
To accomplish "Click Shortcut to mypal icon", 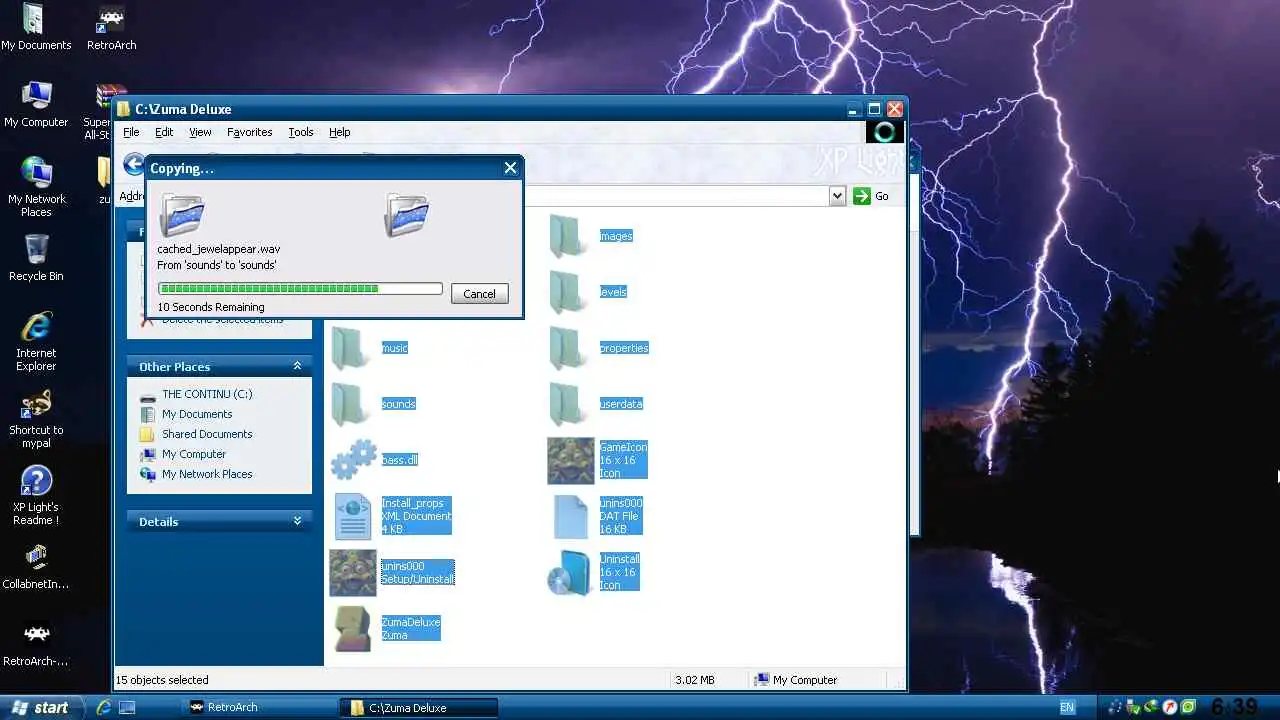I will coord(36,418).
